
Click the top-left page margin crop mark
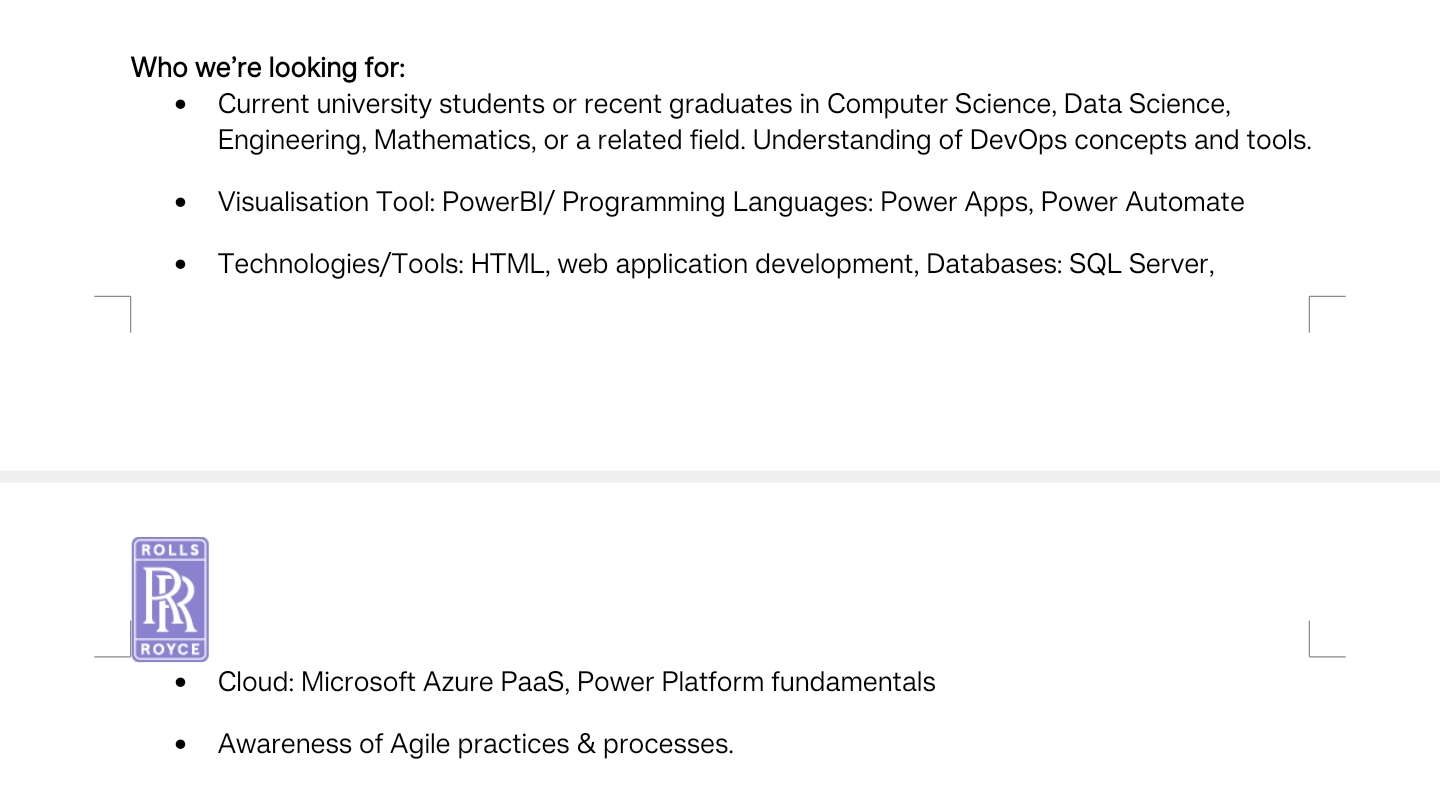(x=122, y=305)
